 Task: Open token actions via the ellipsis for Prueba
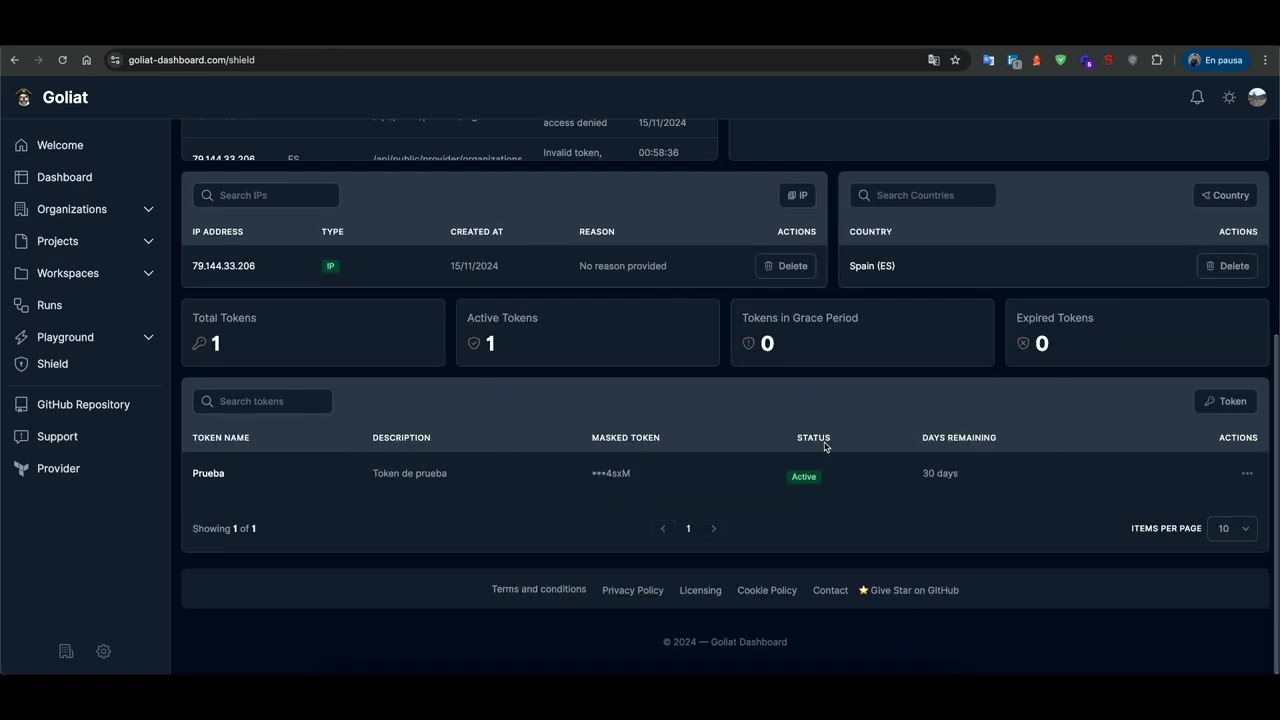pyautogui.click(x=1247, y=473)
